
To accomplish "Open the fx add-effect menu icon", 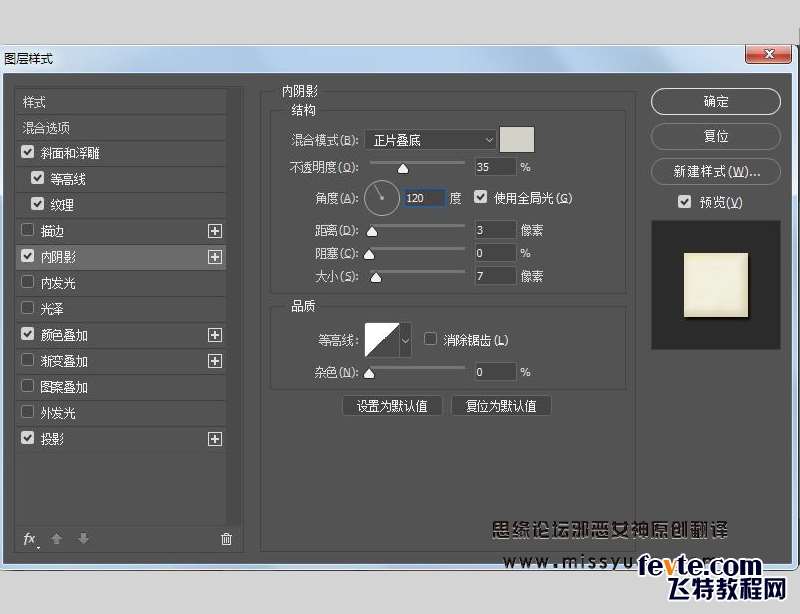I will 30,539.
